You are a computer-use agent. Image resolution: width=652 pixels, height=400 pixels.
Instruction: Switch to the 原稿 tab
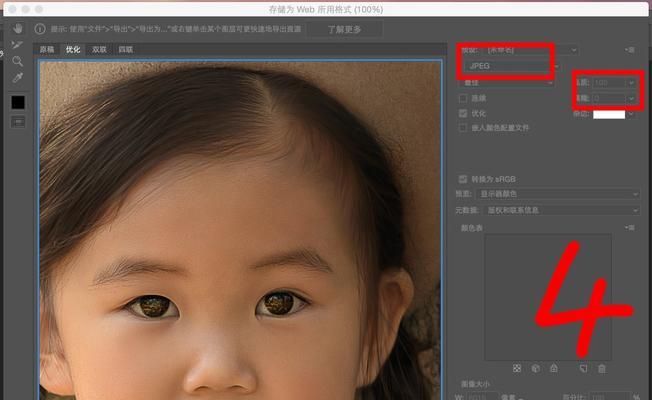[47, 49]
